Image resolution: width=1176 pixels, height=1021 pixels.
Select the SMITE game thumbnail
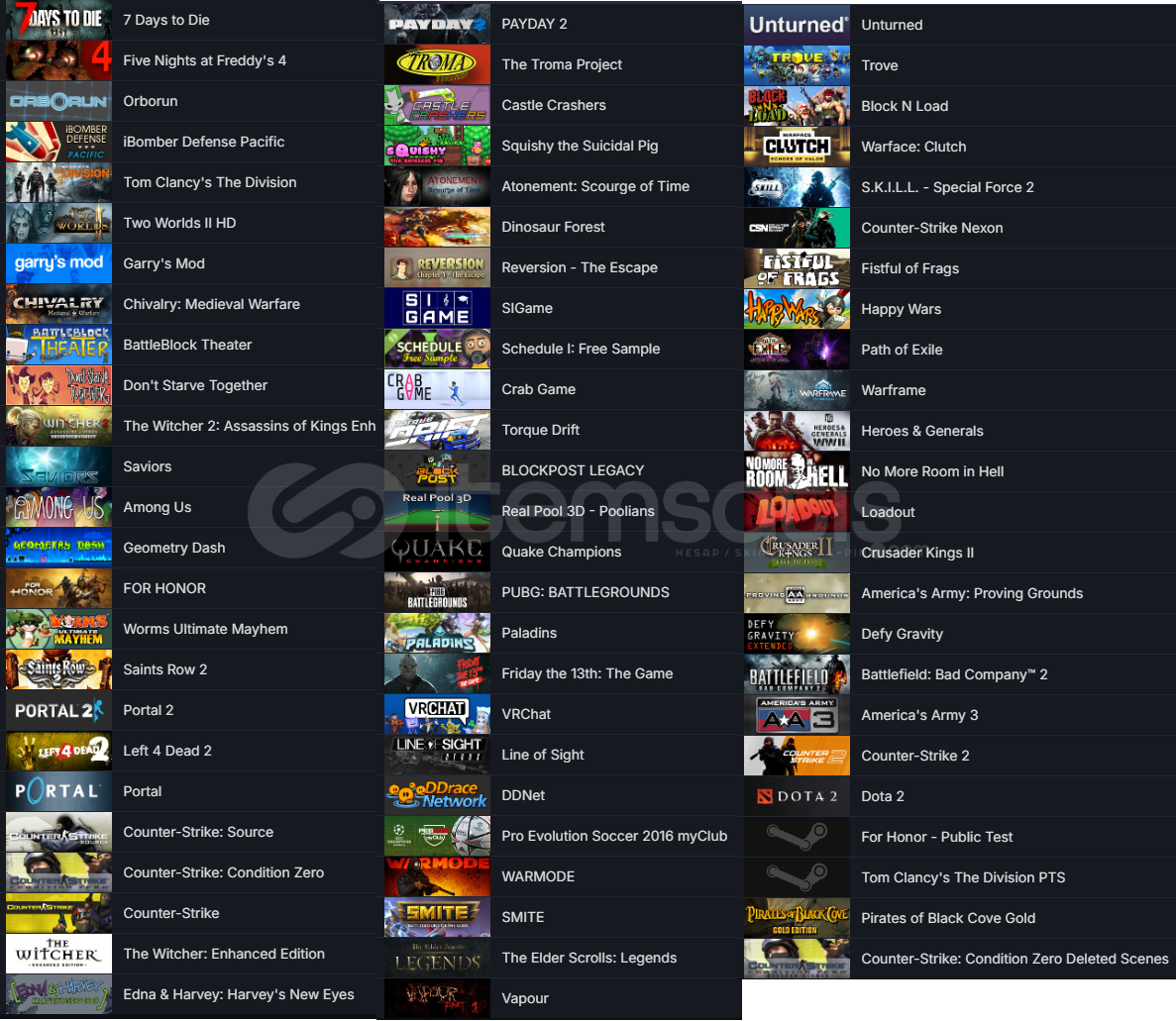pos(437,917)
